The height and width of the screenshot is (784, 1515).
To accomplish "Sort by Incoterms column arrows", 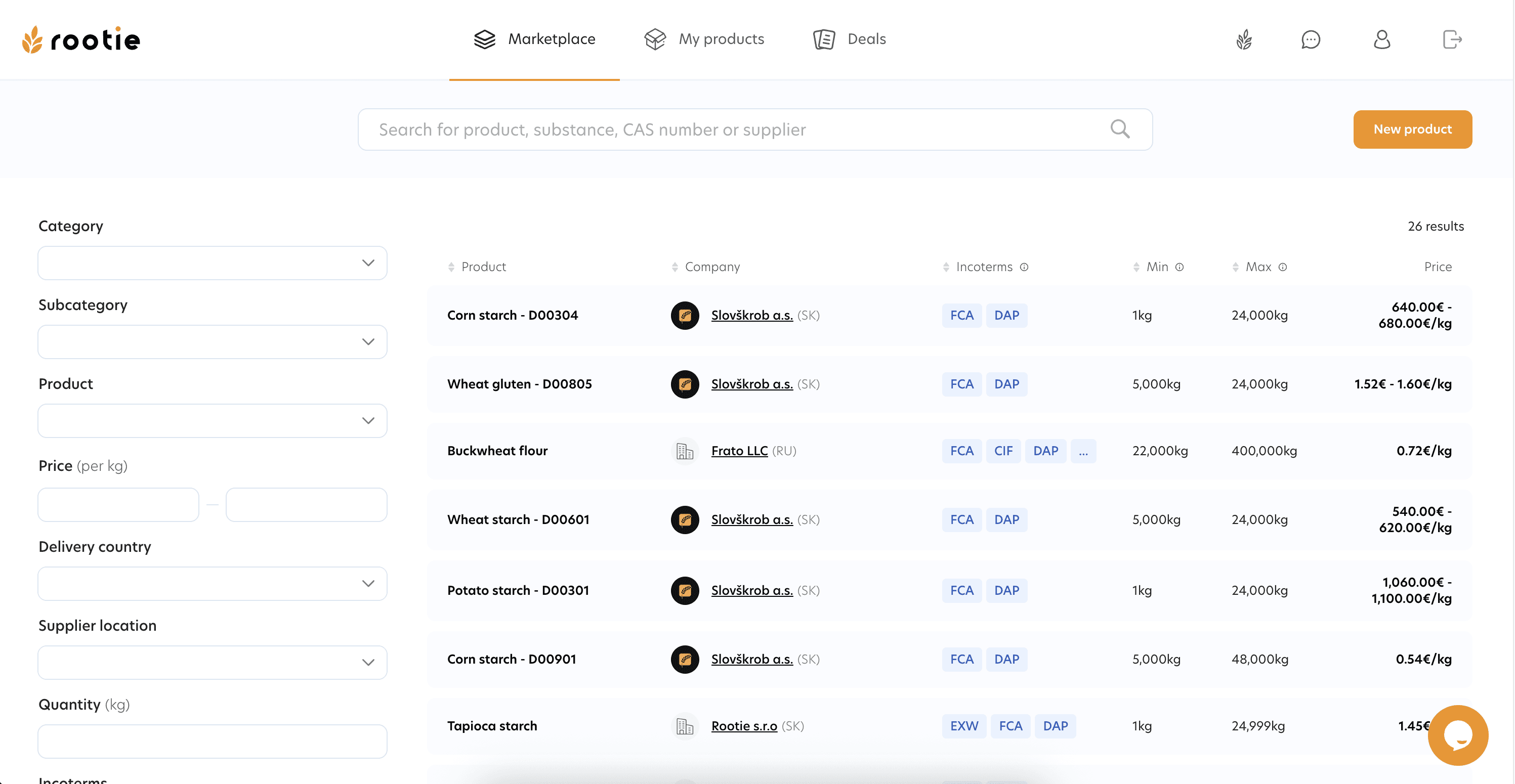I will pos(946,267).
